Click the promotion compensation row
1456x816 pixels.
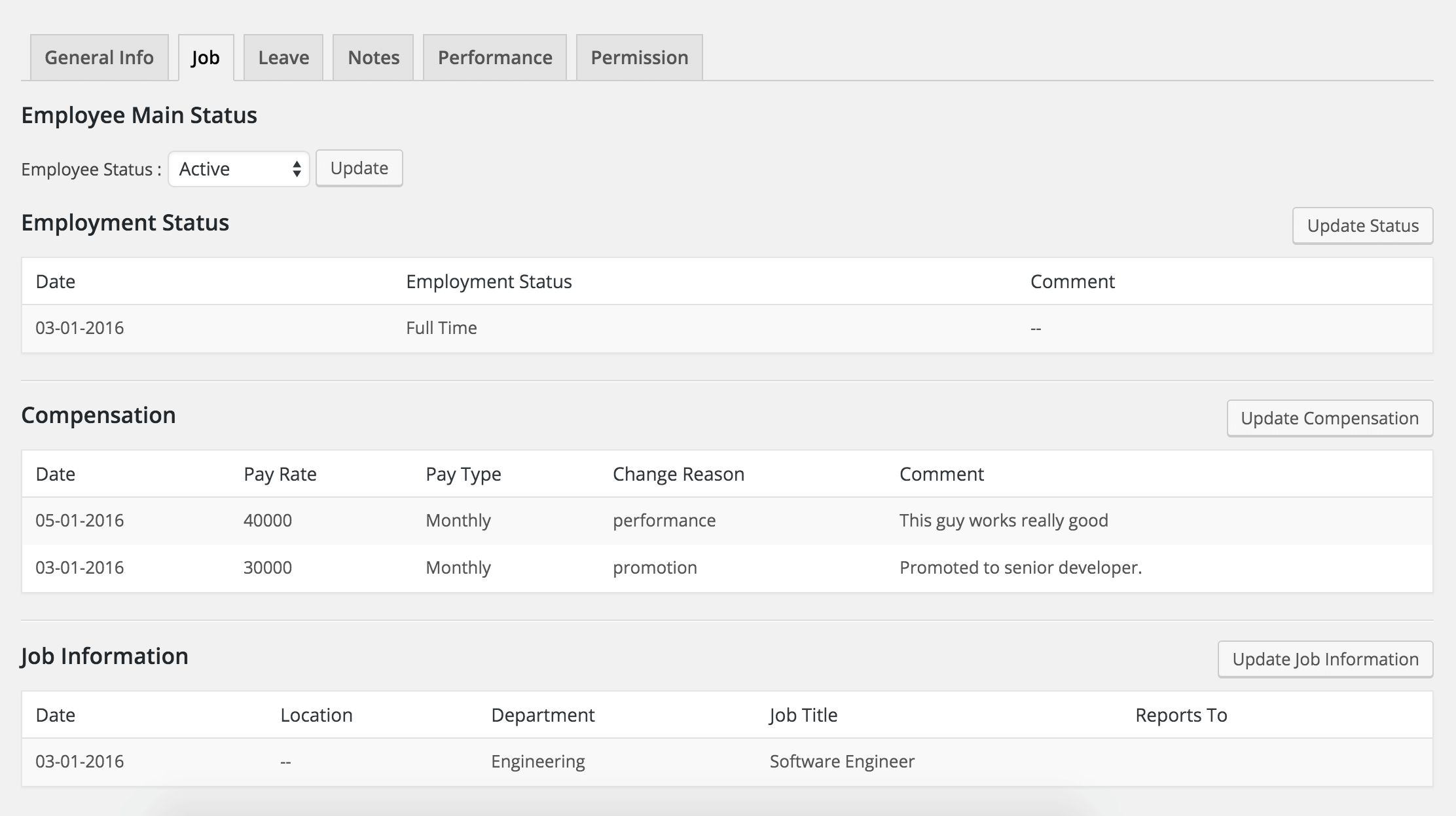pyautogui.click(x=655, y=568)
